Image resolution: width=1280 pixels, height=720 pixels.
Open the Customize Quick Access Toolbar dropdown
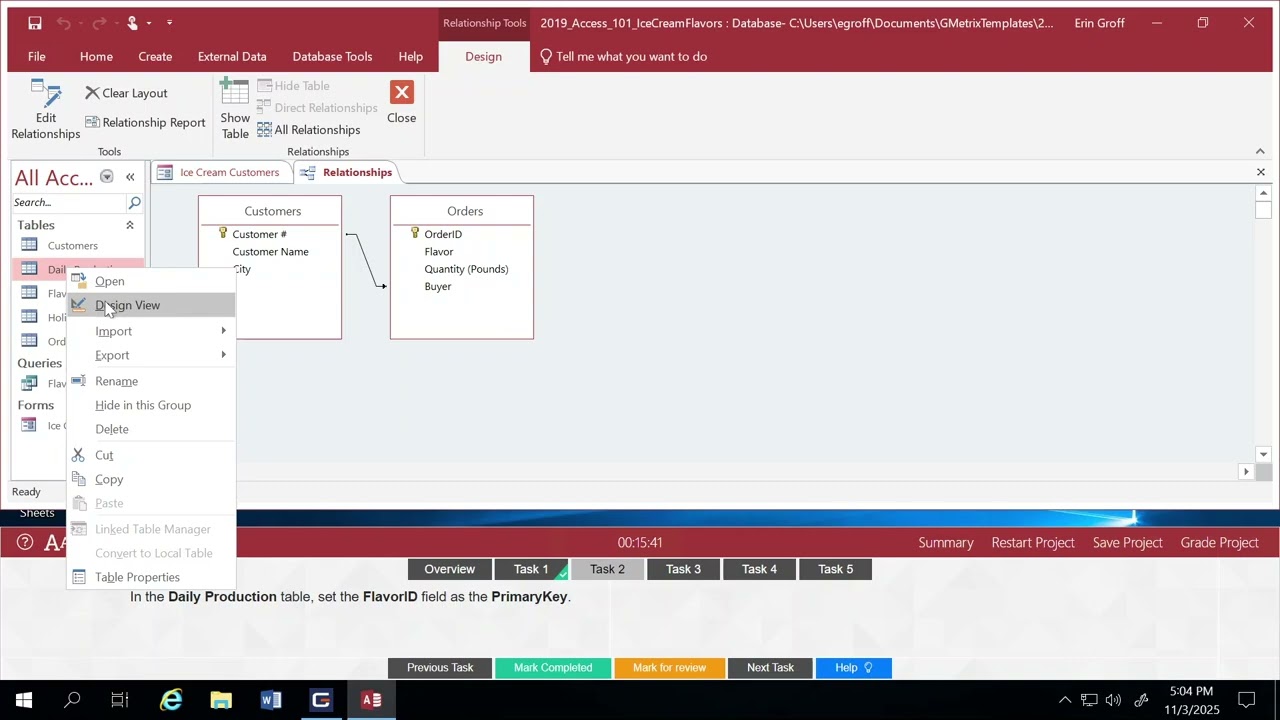169,23
